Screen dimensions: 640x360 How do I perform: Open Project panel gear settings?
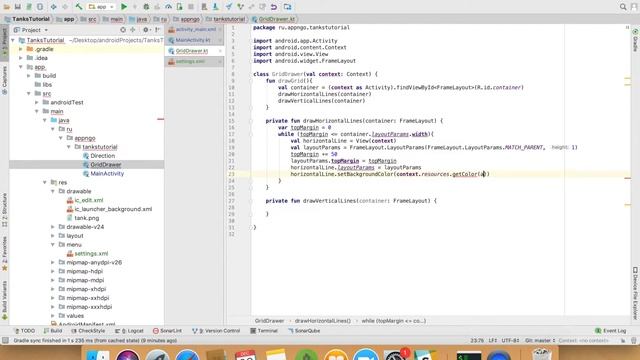[x=146, y=30]
